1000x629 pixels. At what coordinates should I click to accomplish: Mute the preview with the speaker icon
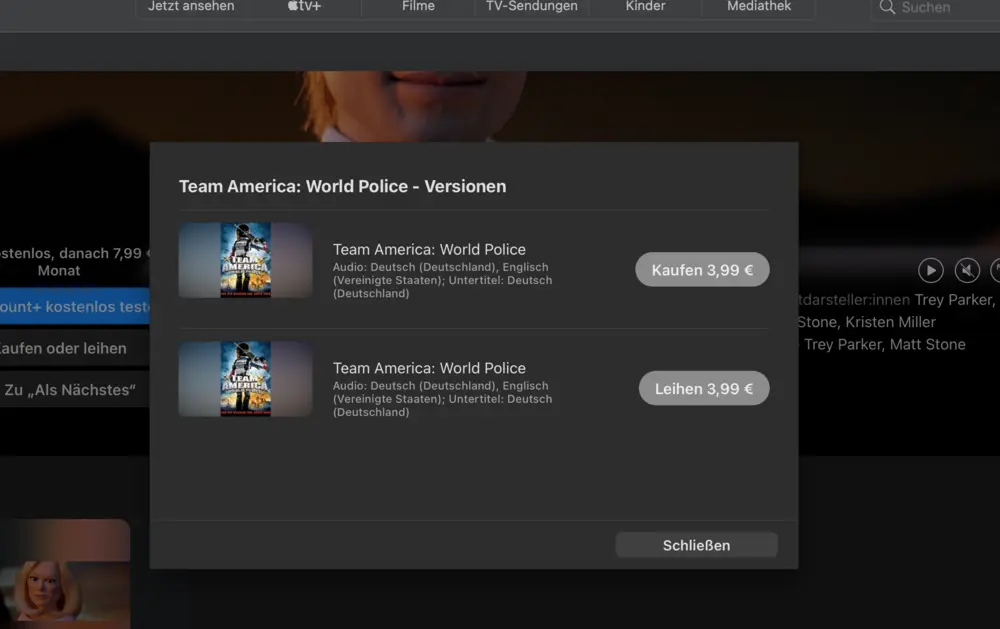click(966, 270)
